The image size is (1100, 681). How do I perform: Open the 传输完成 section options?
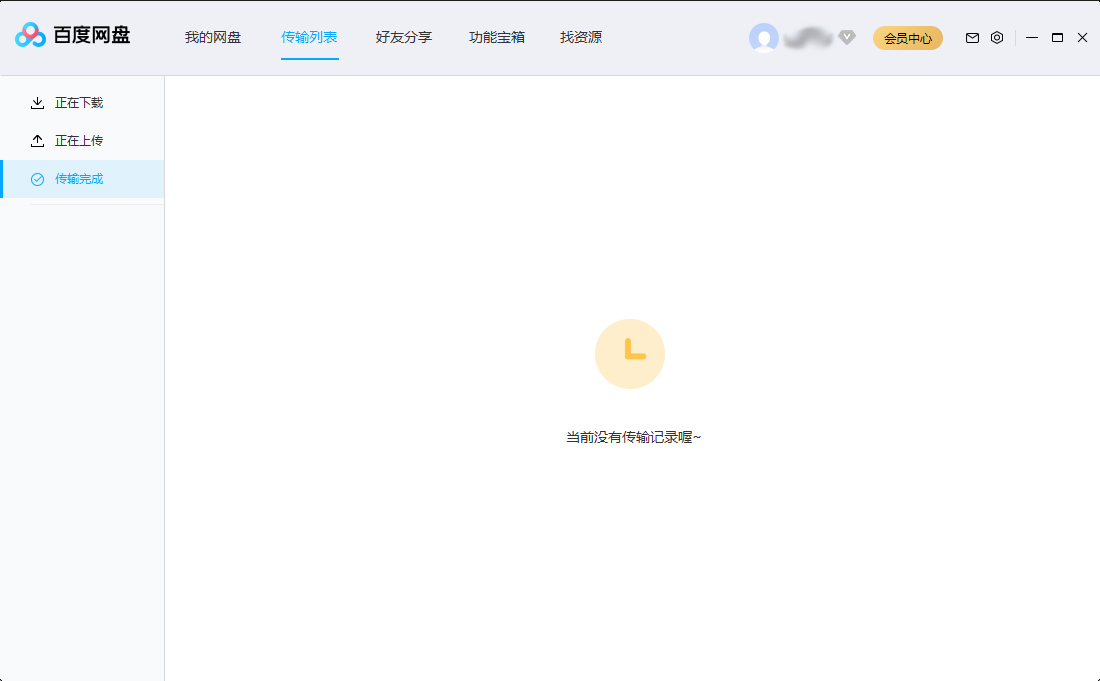(80, 178)
